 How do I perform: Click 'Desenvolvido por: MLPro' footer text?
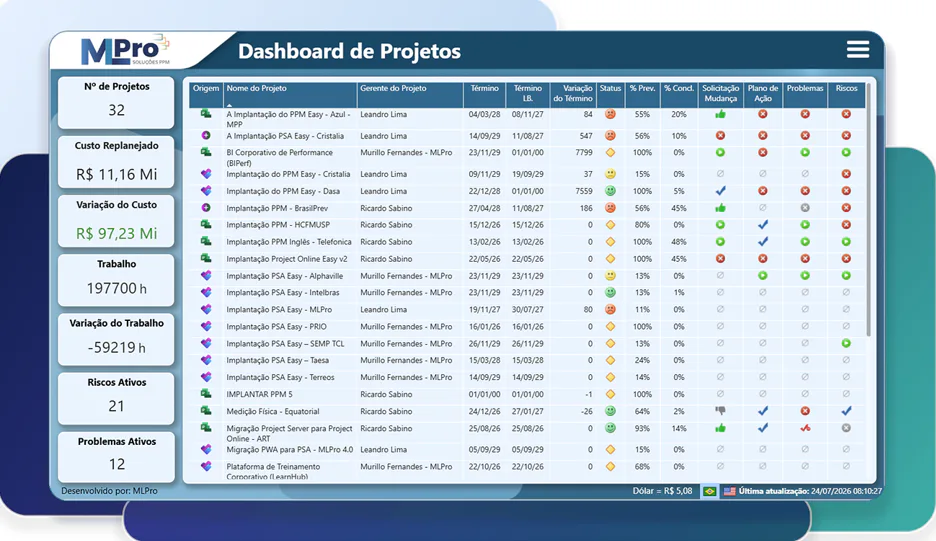109,491
